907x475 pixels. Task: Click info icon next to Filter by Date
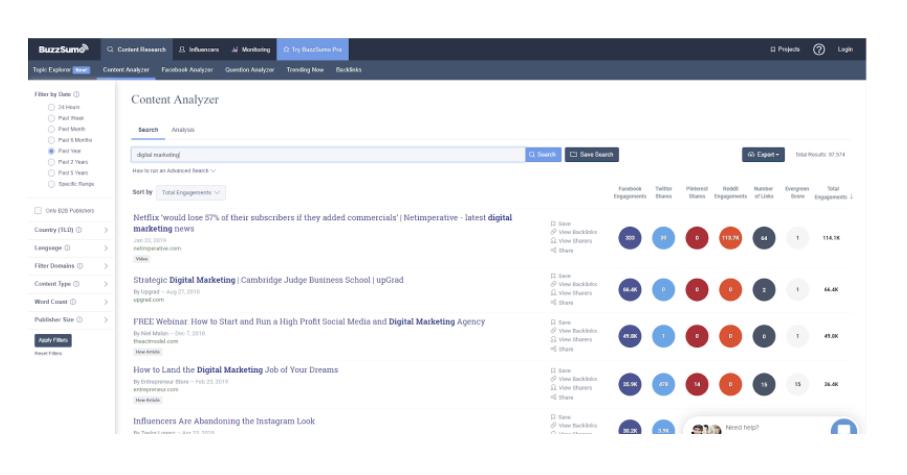coord(76,94)
